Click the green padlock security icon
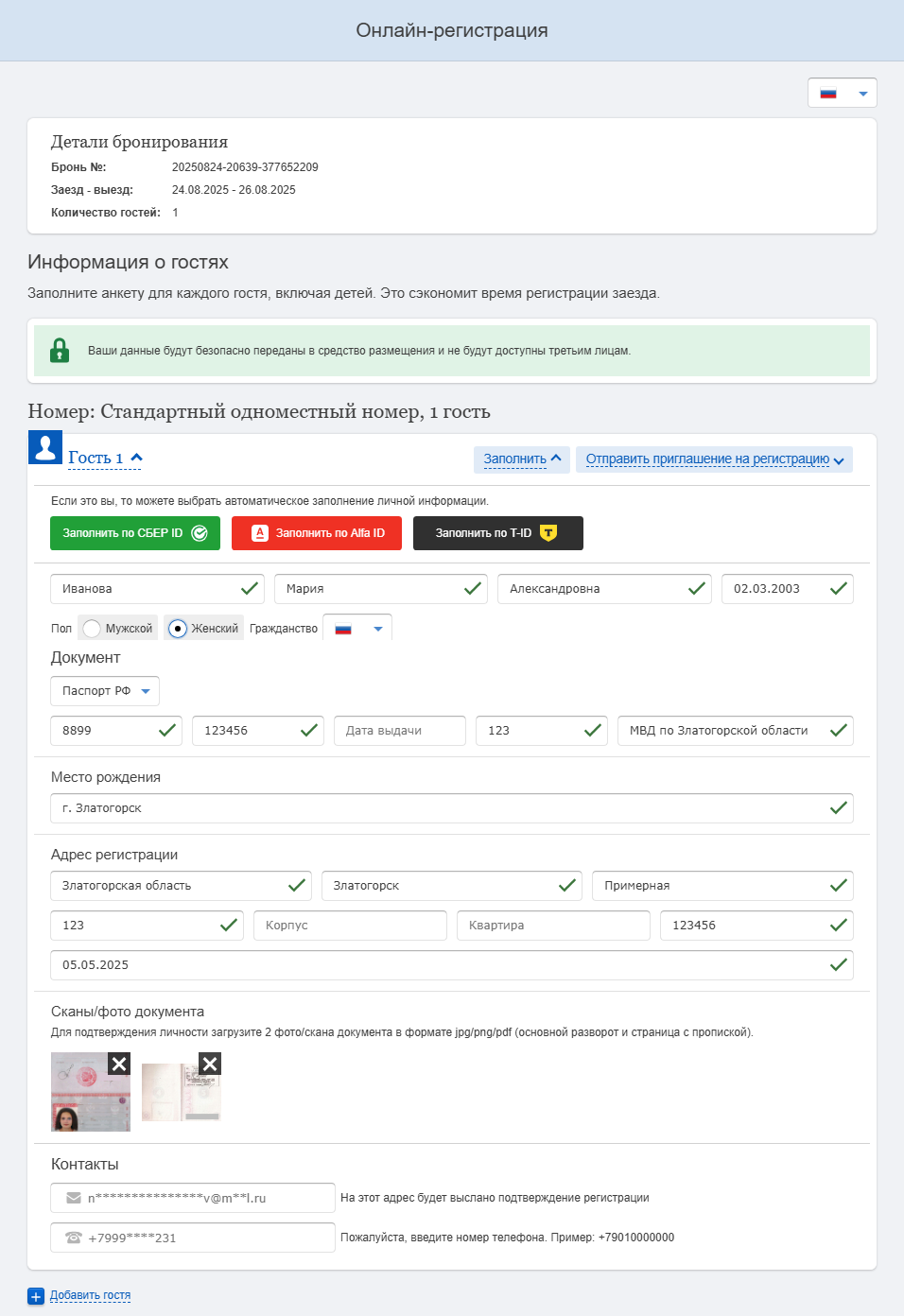This screenshot has height=1316, width=904. (x=60, y=351)
